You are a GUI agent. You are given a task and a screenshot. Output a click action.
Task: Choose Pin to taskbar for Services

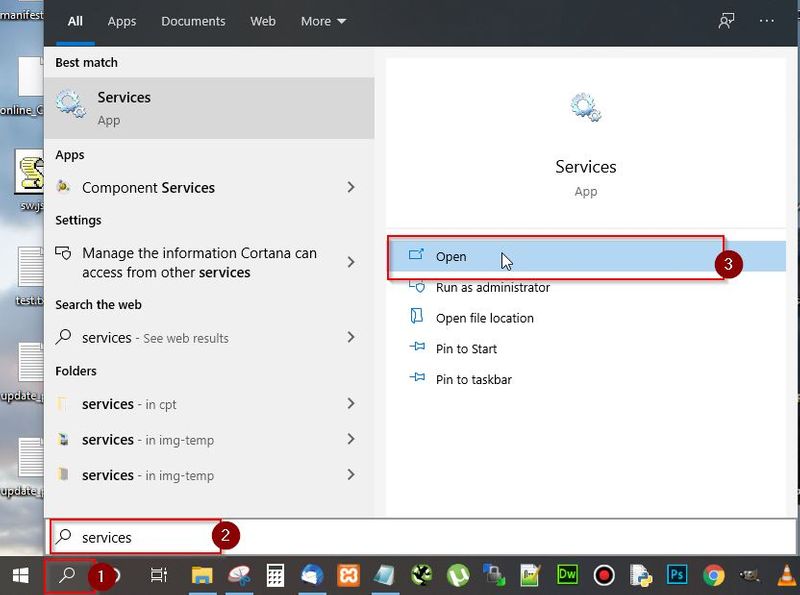coord(586,379)
